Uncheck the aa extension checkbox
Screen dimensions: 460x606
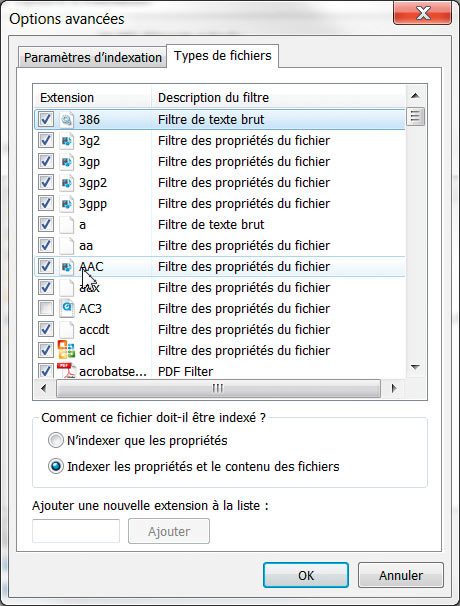[46, 245]
